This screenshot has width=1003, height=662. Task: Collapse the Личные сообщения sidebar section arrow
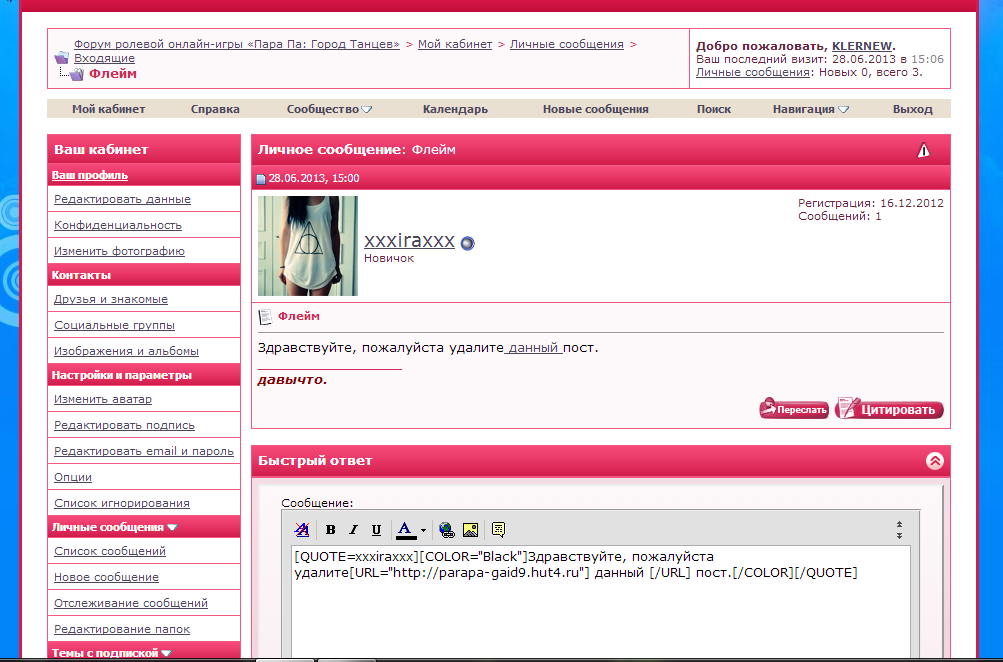172,528
